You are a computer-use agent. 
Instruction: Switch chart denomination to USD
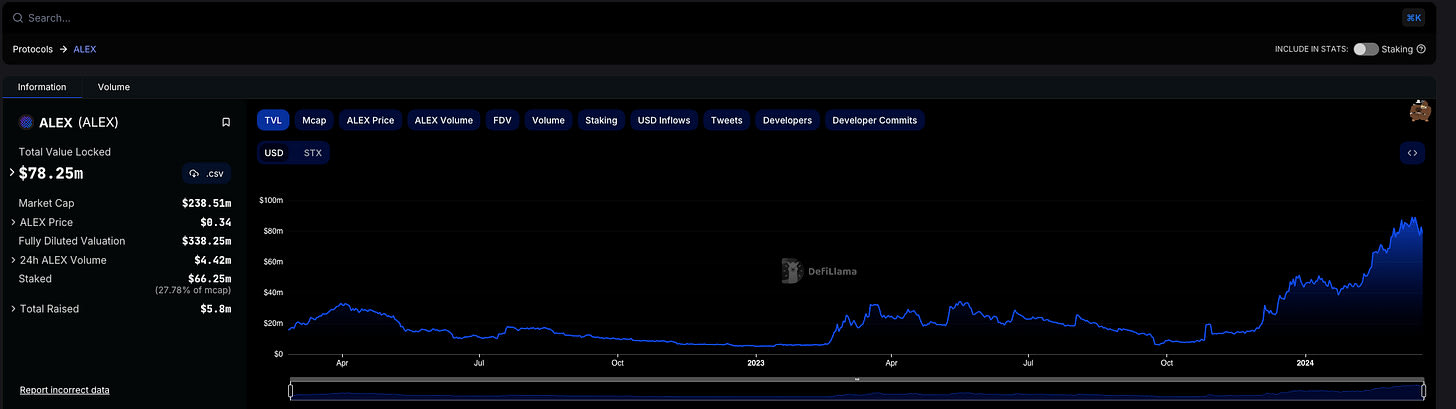[x=274, y=153]
